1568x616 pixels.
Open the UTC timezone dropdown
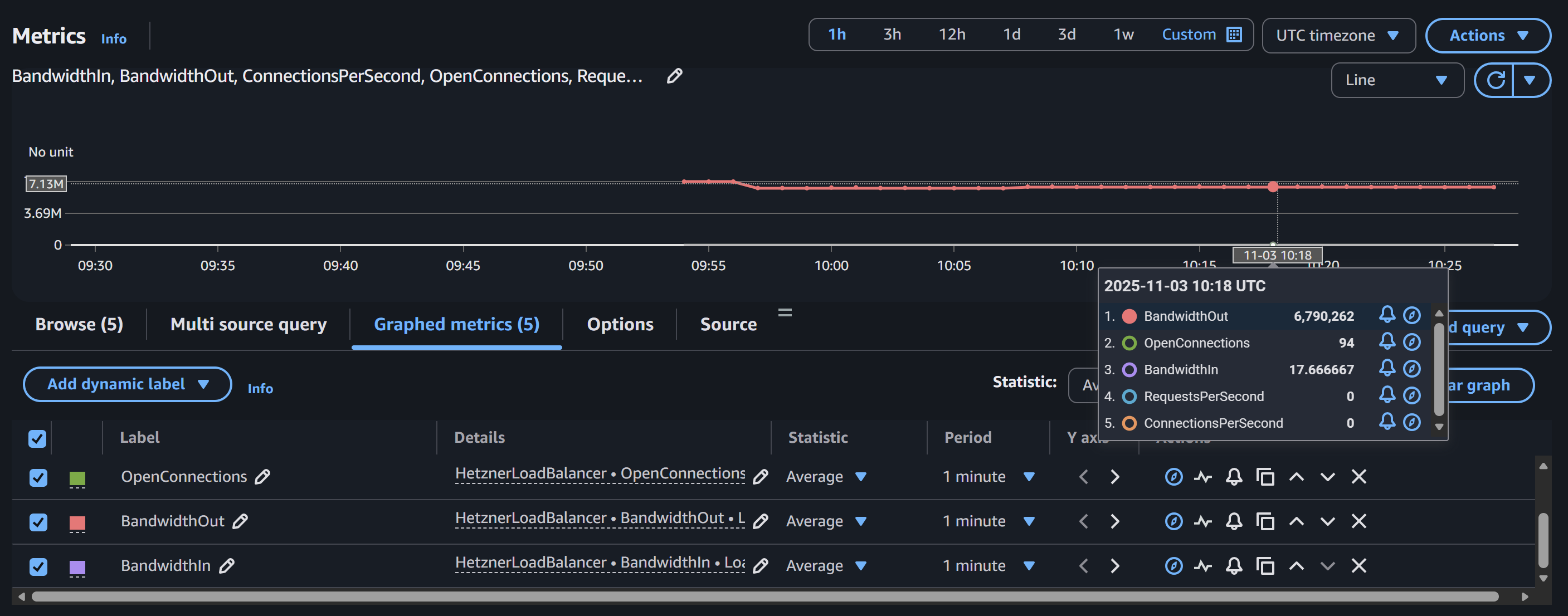pos(1338,35)
